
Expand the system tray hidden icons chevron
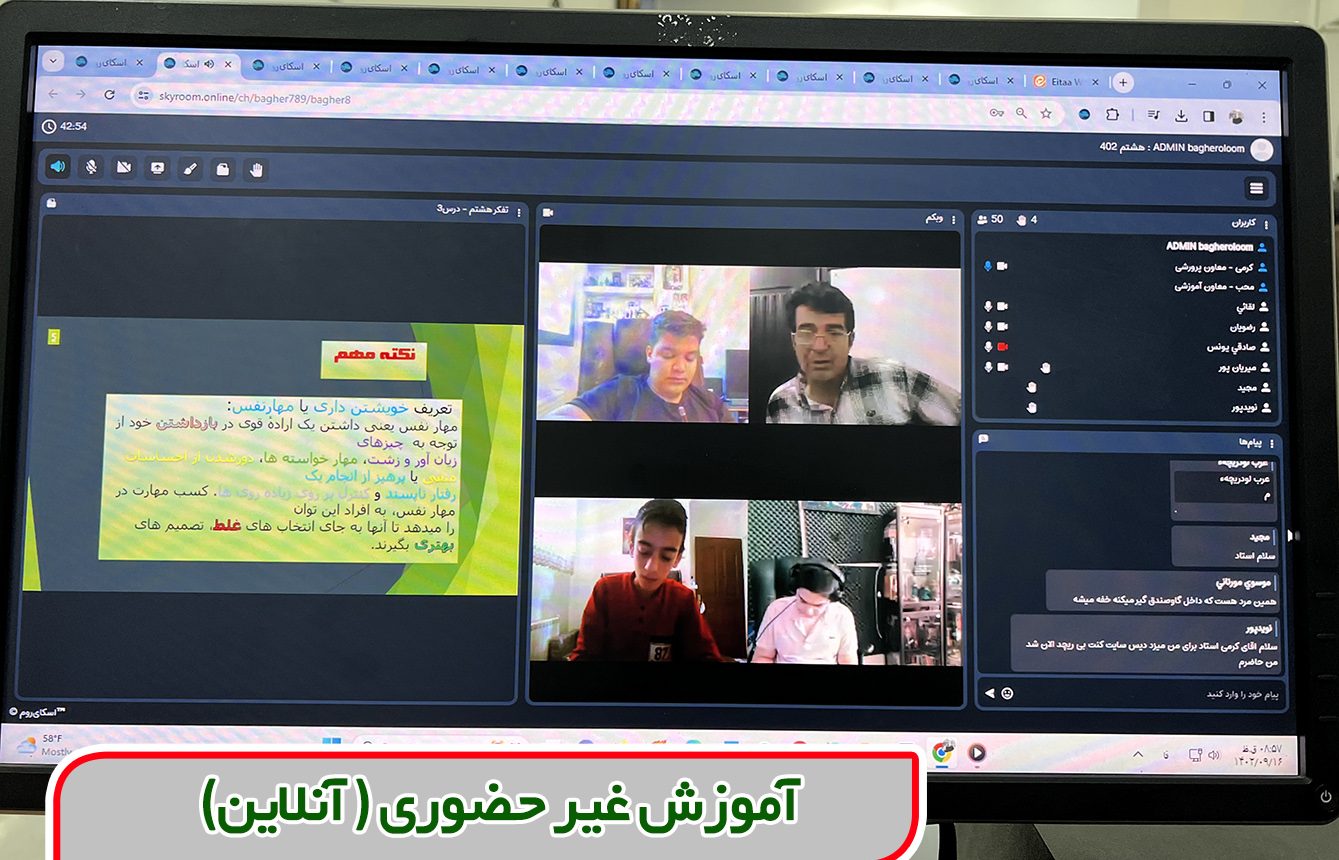click(1137, 754)
